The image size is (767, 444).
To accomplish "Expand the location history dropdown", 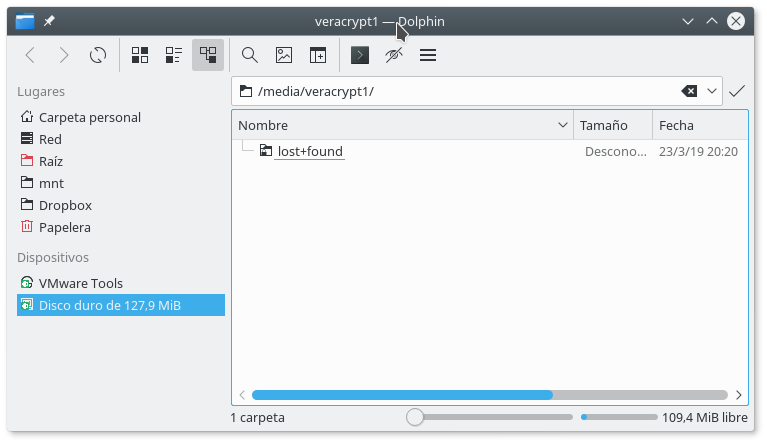I will pyautogui.click(x=712, y=91).
